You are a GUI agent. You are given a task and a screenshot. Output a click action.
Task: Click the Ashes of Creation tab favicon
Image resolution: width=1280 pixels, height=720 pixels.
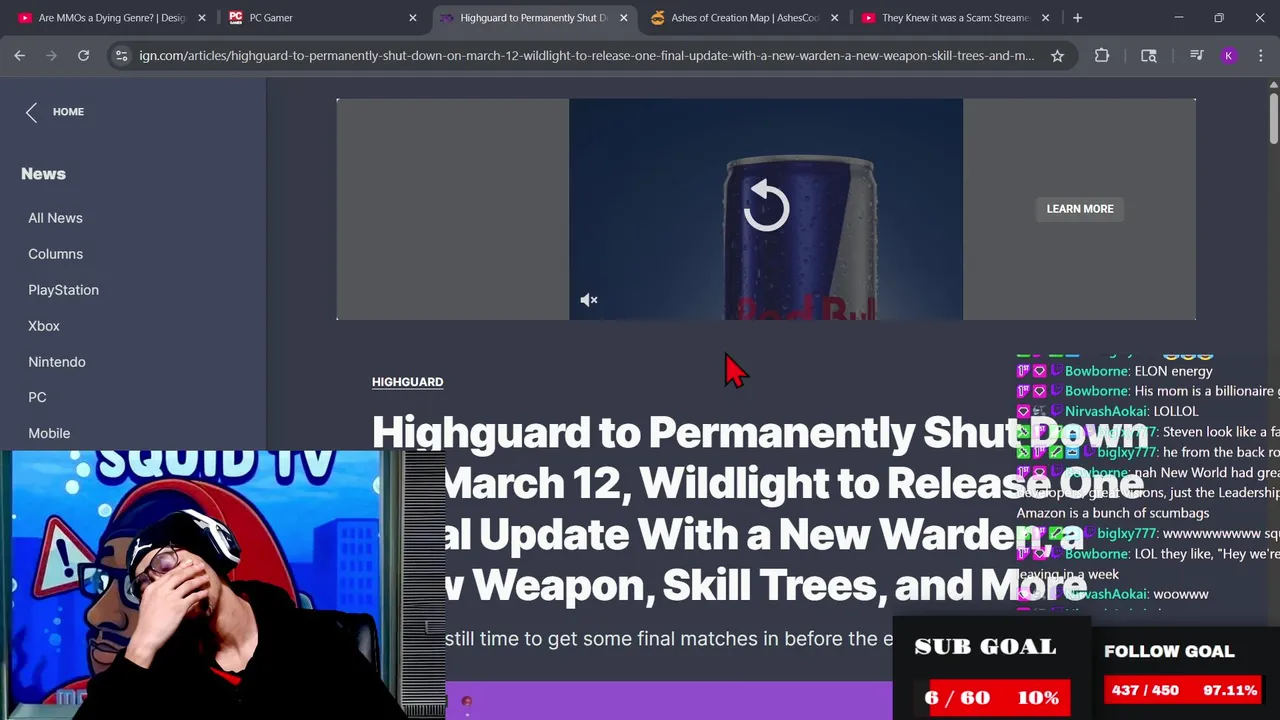[657, 18]
